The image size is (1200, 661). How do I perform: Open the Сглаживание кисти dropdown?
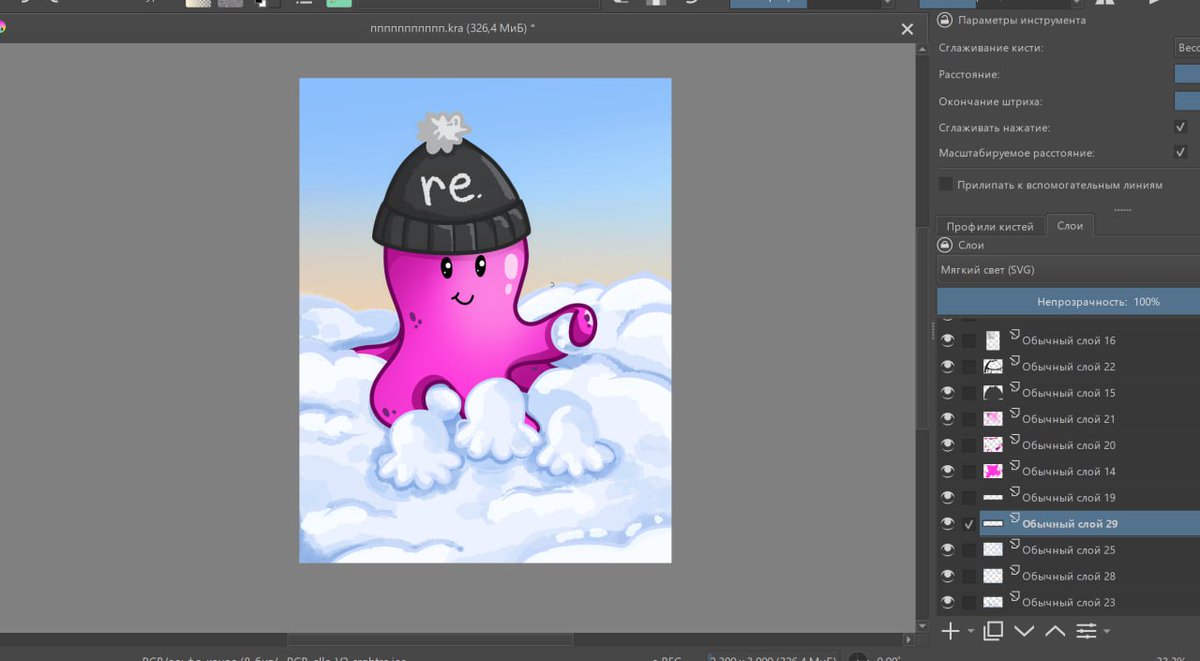coord(1187,47)
